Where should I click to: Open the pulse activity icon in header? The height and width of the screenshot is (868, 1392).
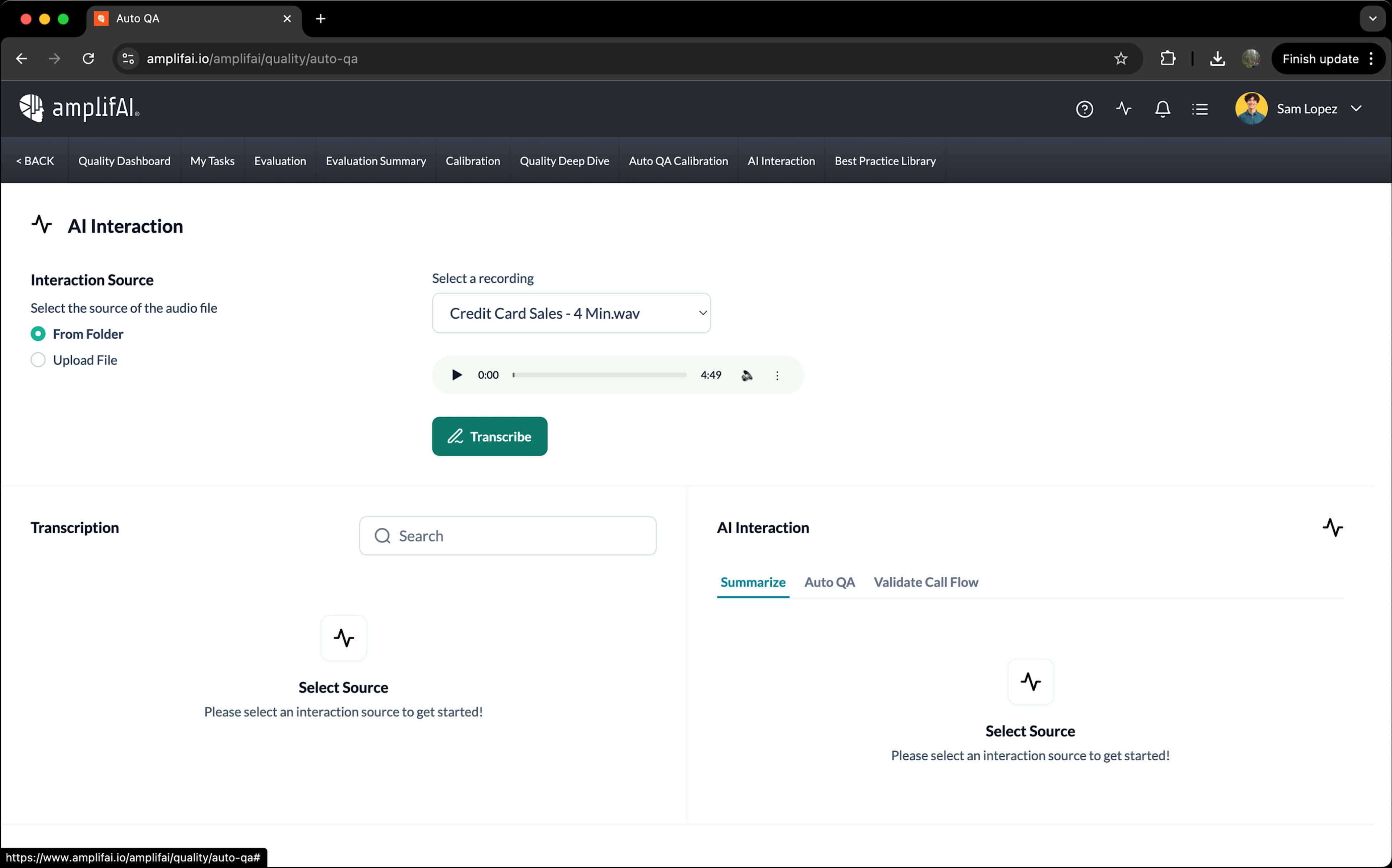[x=1123, y=108]
